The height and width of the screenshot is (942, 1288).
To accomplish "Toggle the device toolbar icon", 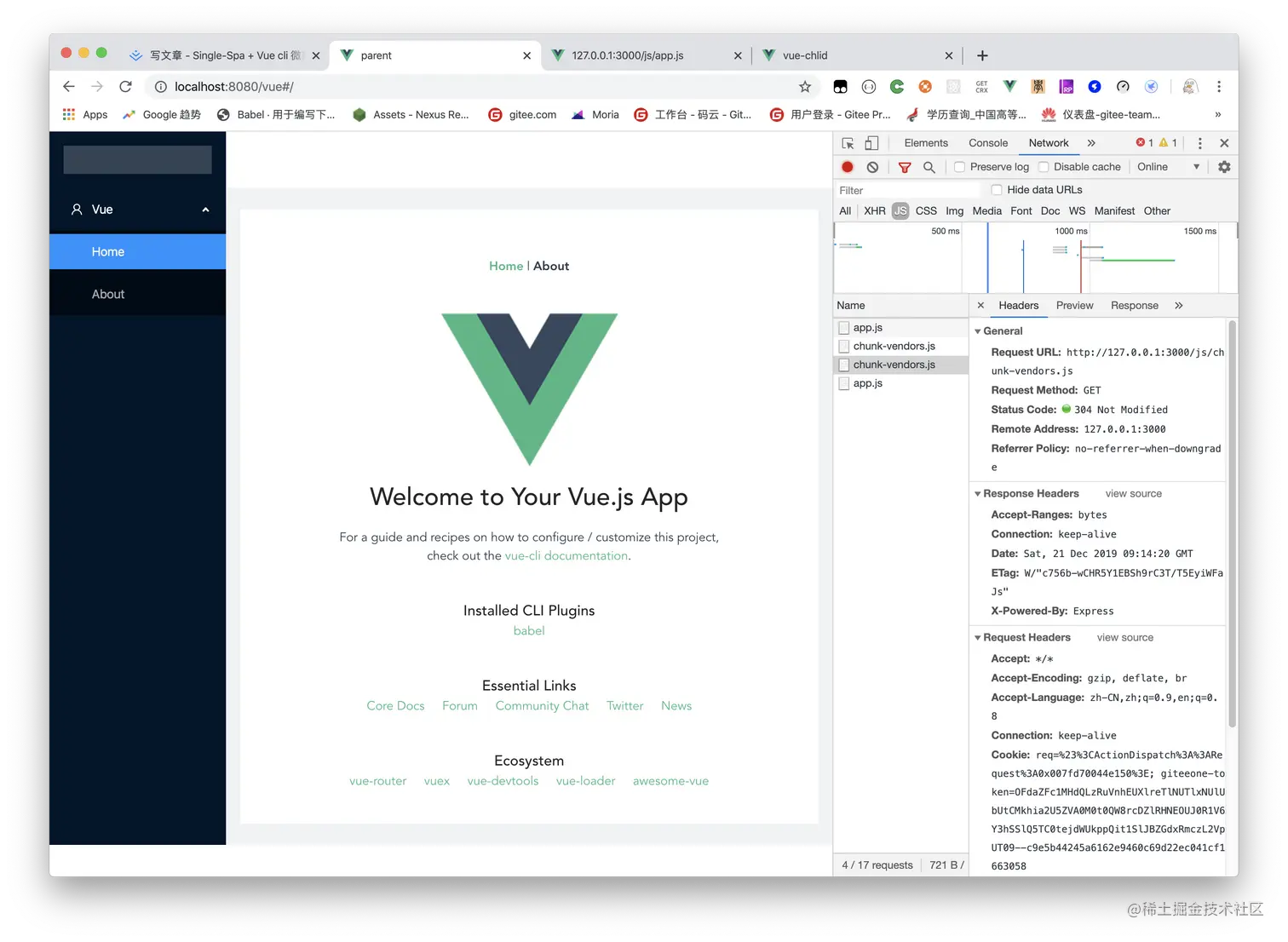I will 871,143.
